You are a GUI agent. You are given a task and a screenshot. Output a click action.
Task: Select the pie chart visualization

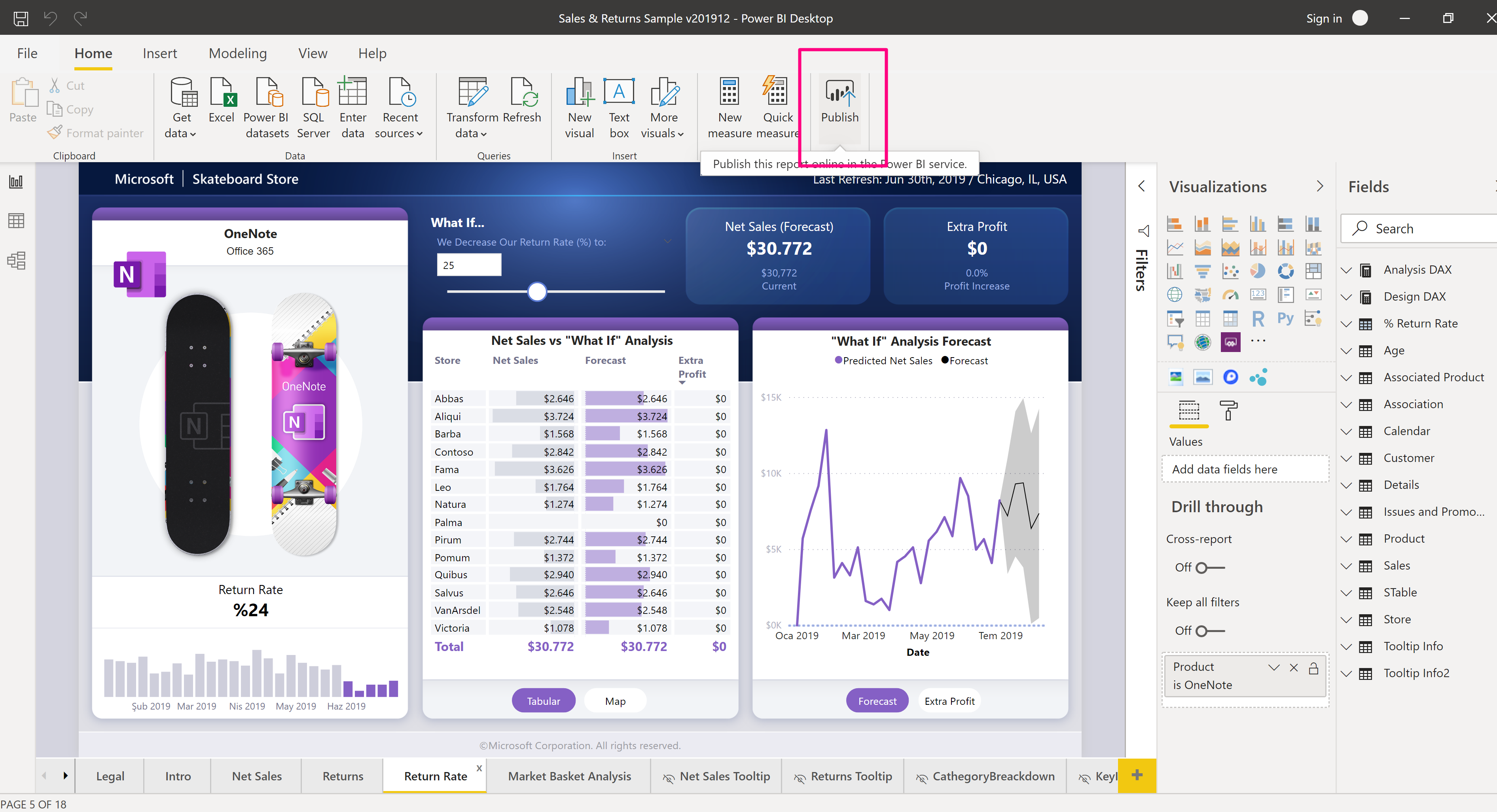tap(1258, 271)
